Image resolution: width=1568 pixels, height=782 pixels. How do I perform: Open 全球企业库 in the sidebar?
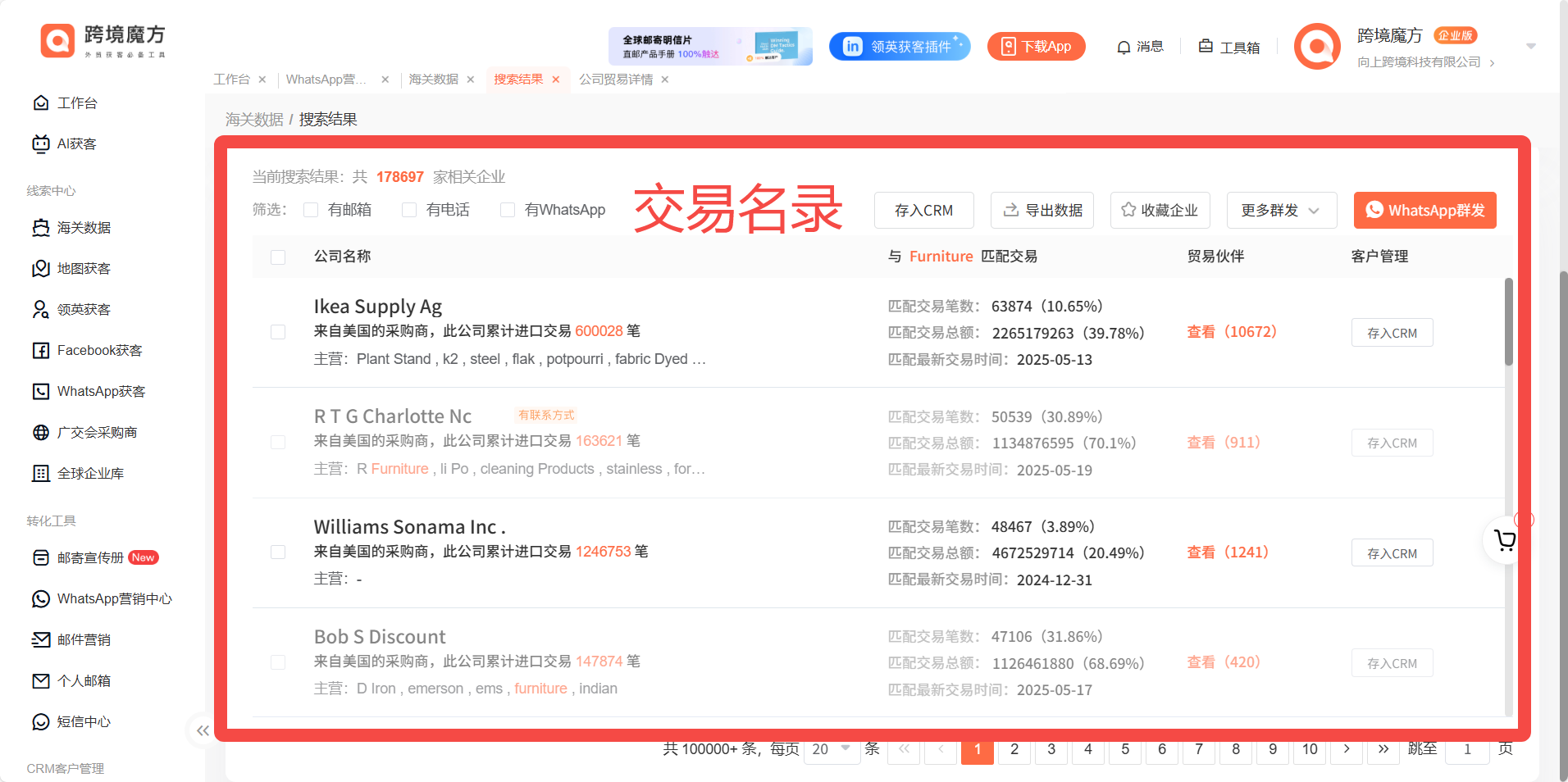coord(79,474)
